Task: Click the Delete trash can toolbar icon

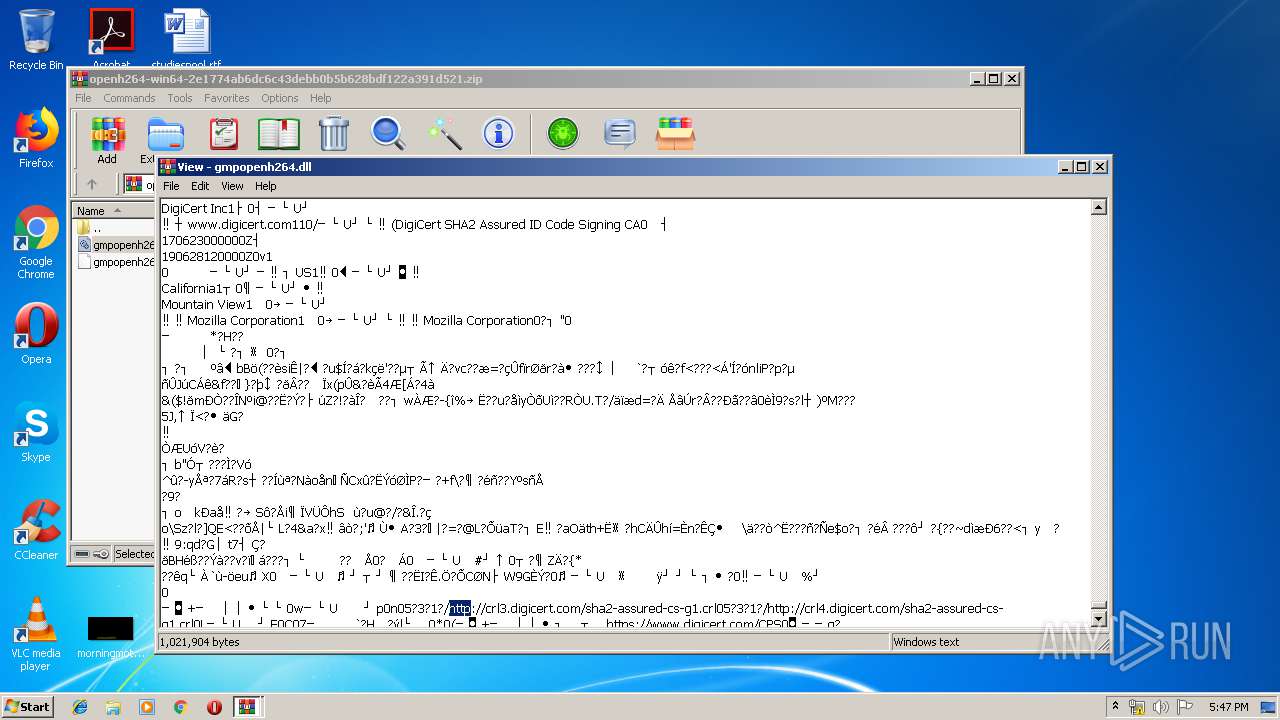Action: 333,133
